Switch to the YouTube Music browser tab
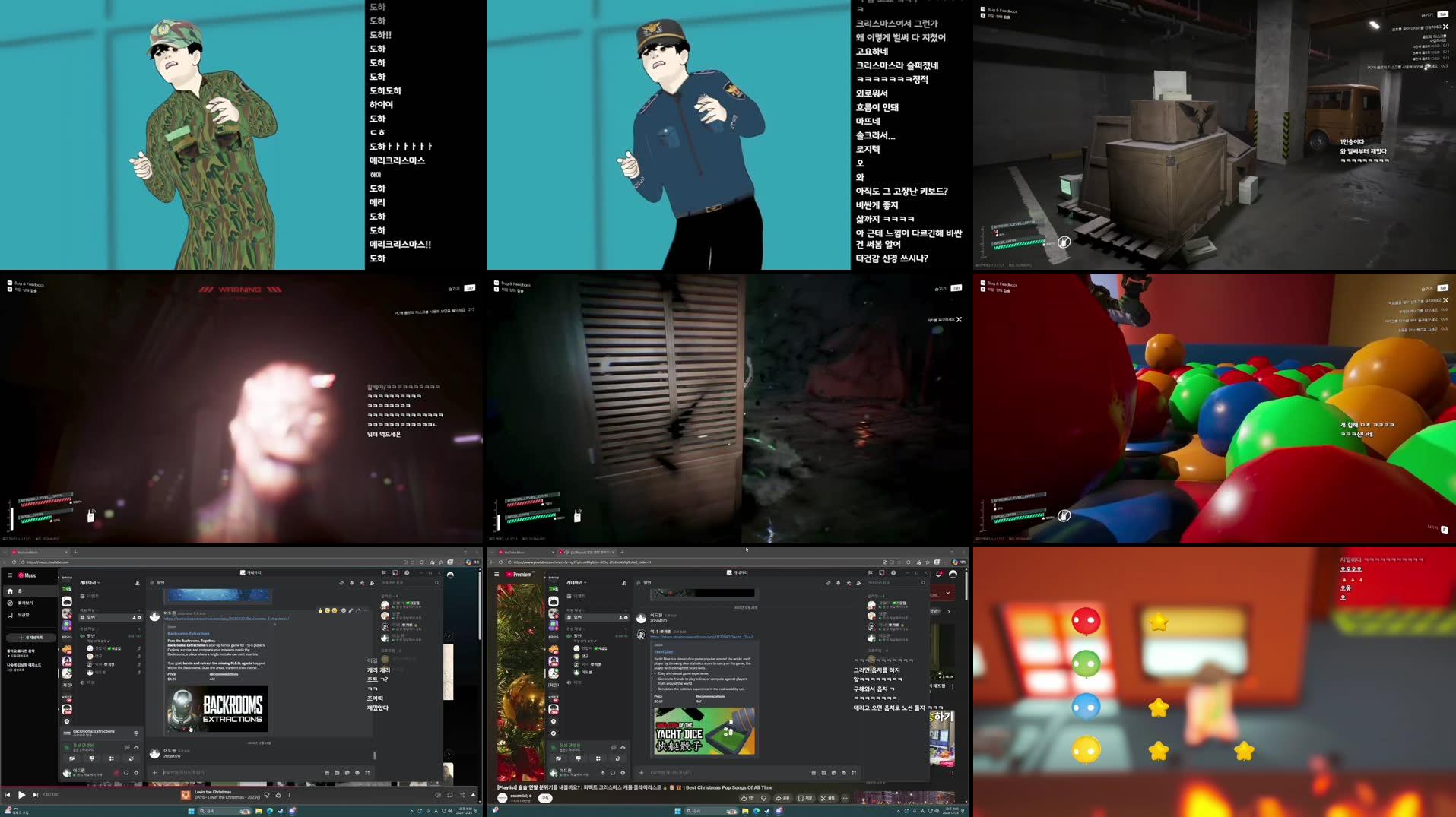The image size is (1456, 817). (x=28, y=552)
